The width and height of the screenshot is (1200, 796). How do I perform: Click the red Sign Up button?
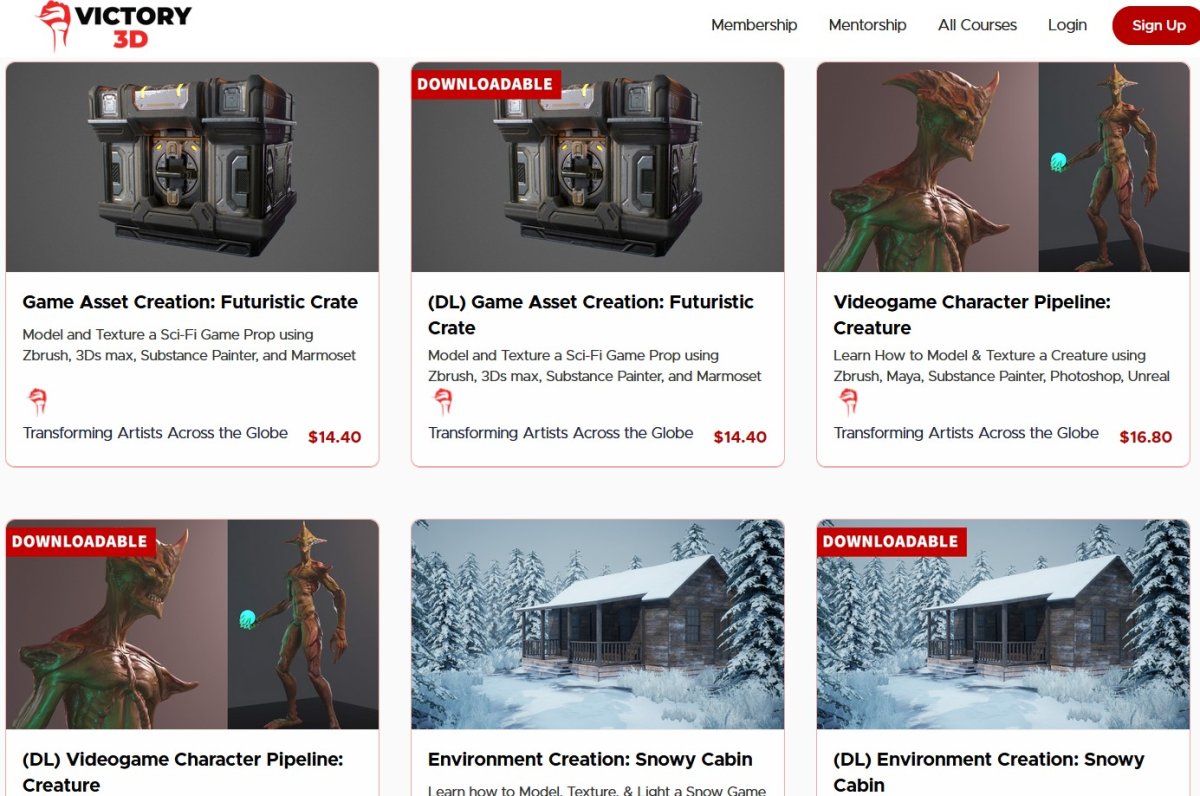1157,25
